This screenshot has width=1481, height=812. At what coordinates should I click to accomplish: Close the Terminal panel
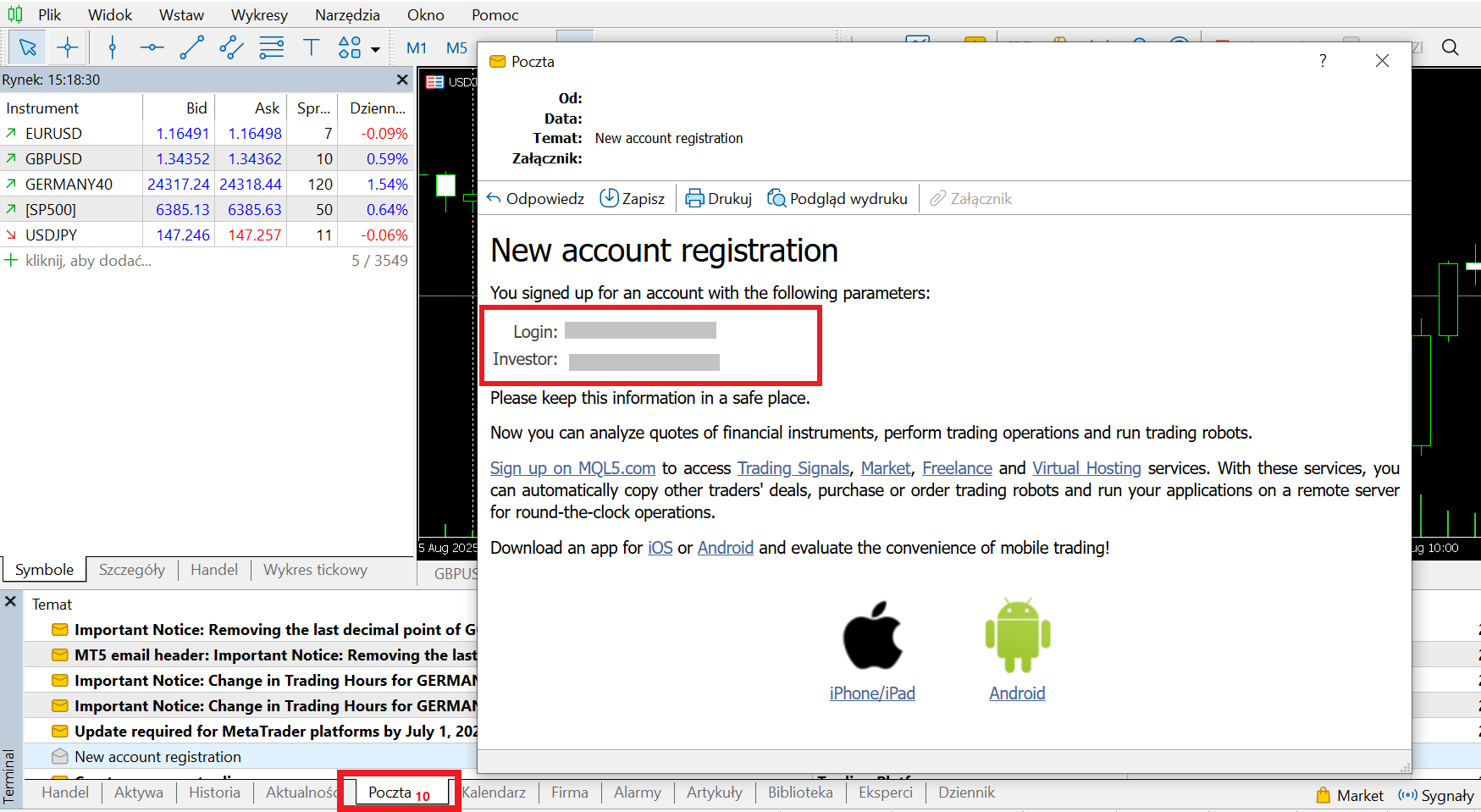coord(11,601)
